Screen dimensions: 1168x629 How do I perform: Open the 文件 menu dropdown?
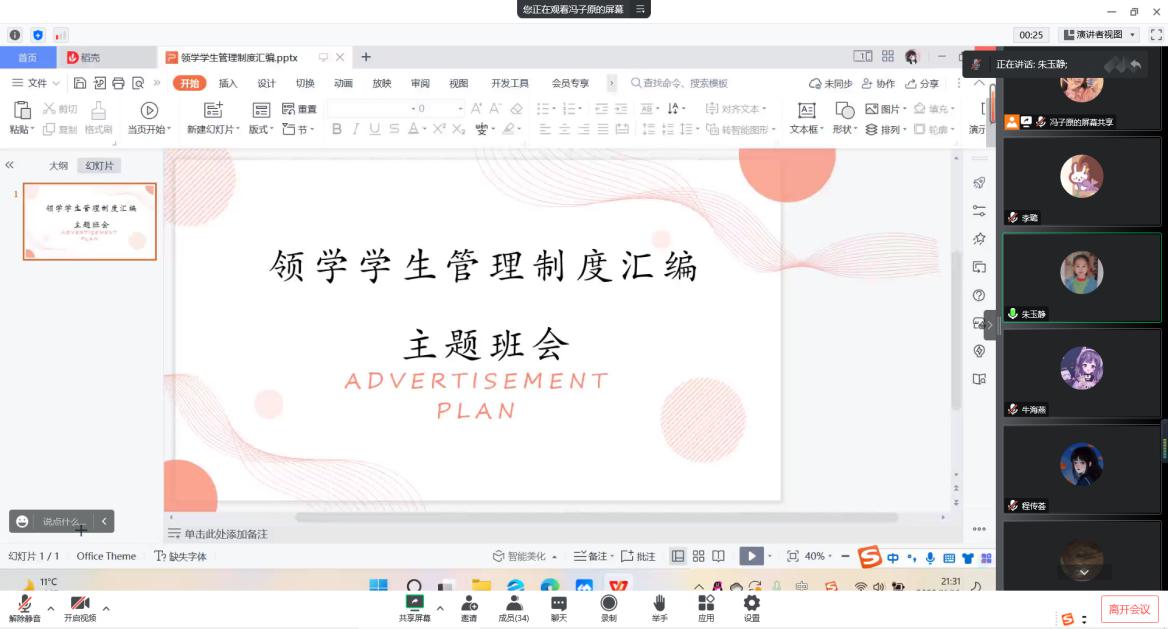pos(36,83)
